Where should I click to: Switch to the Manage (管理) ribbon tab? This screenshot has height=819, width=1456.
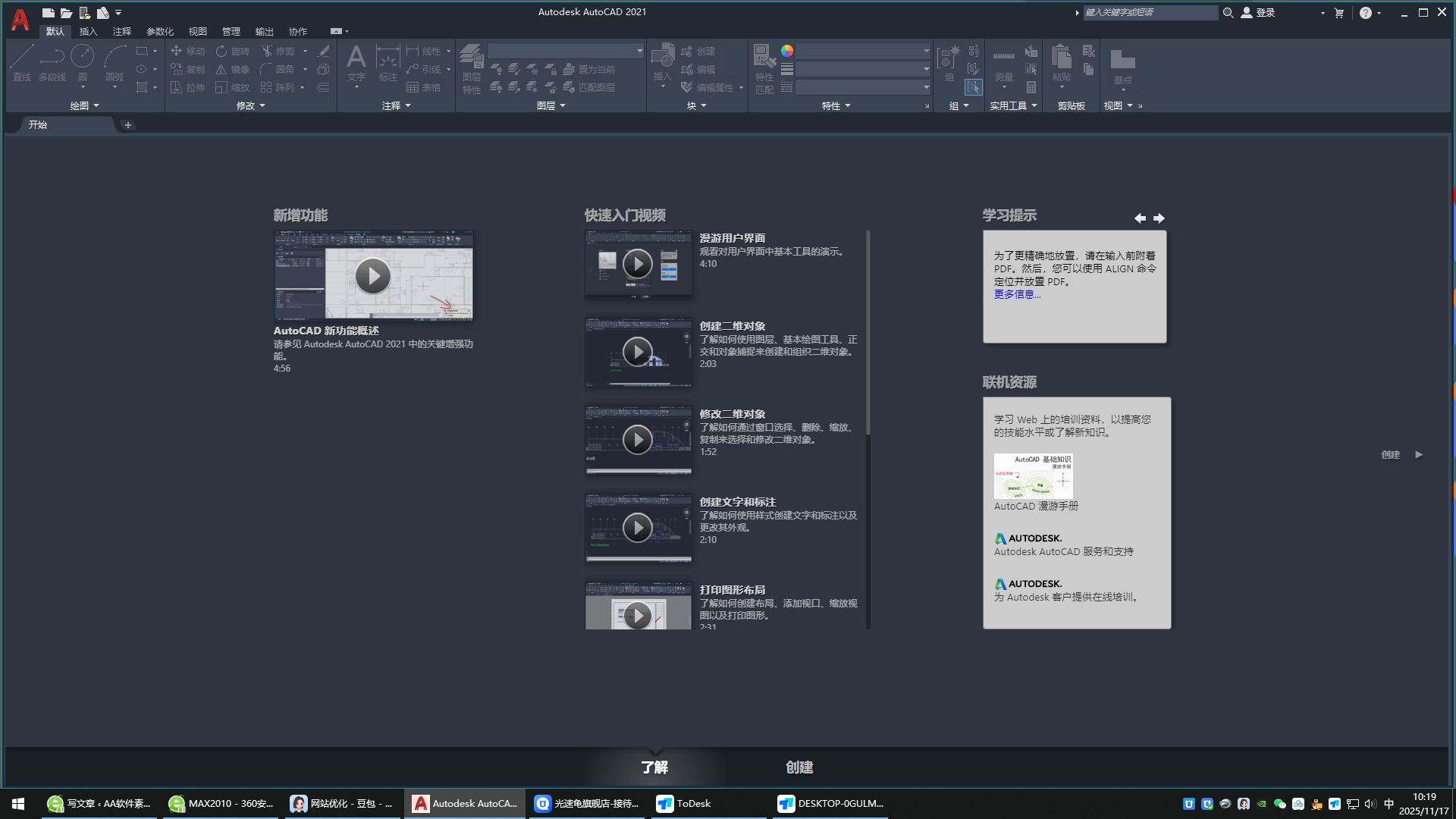(231, 31)
